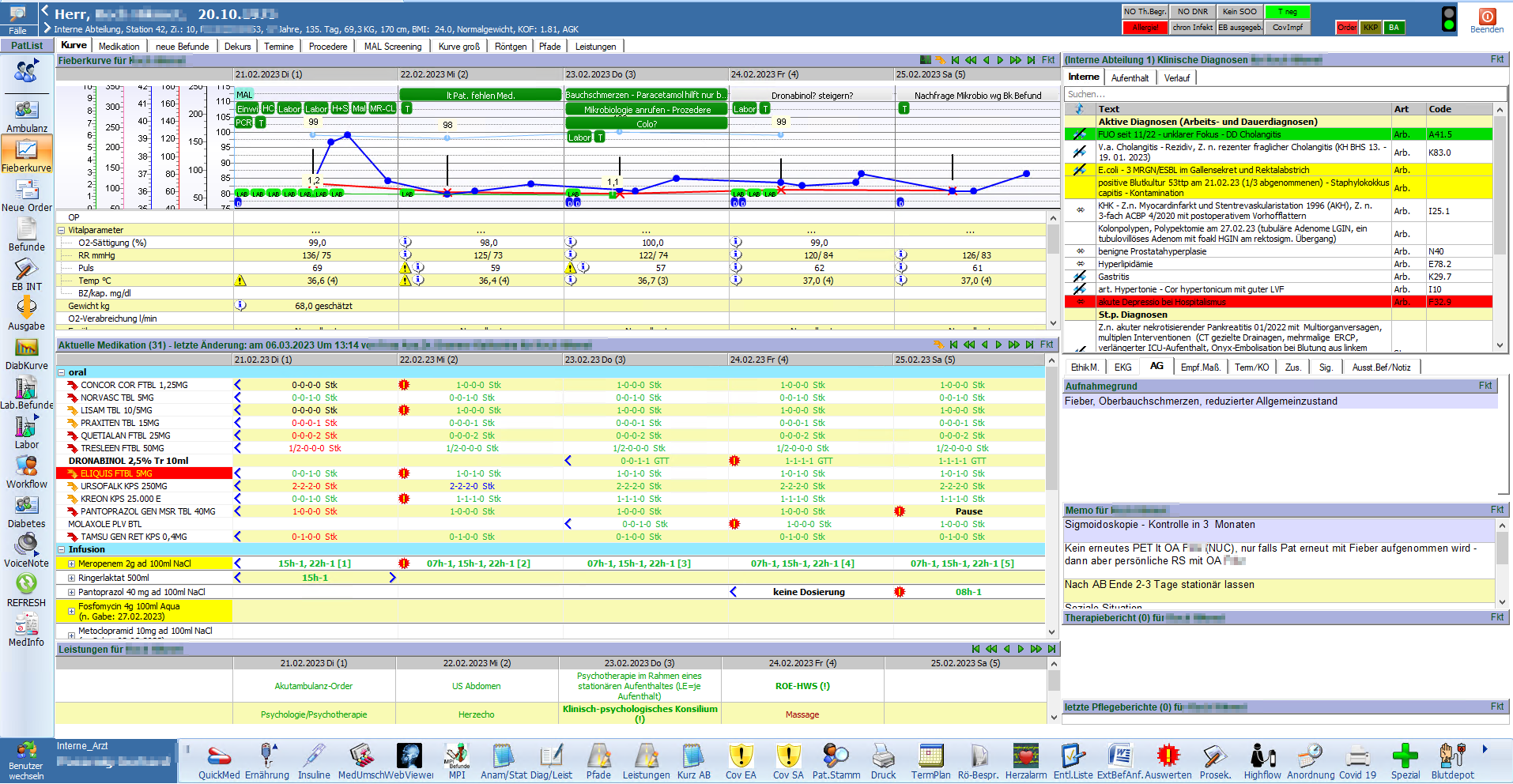Open the Workflow sidebar icon
The image size is (1513, 784).
(26, 472)
